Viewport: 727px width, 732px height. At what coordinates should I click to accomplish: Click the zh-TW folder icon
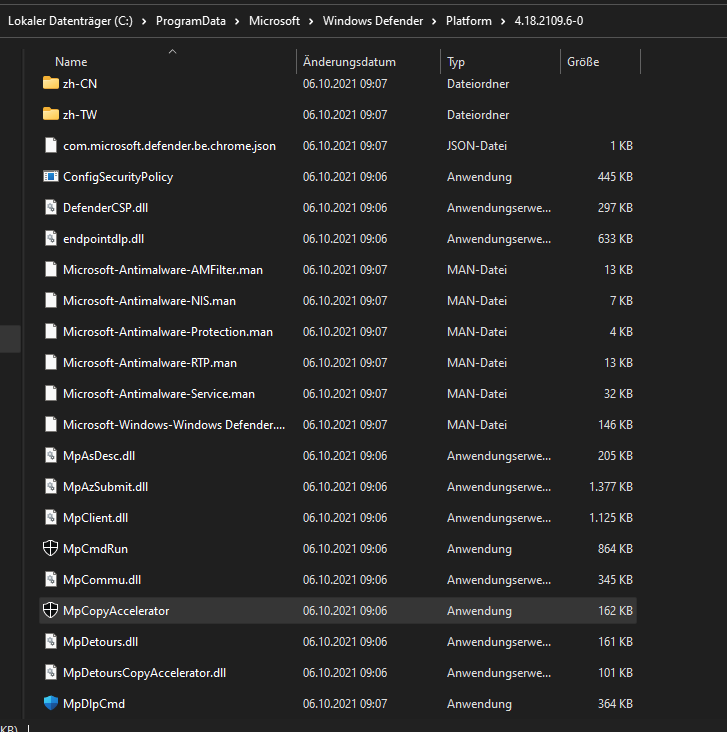[x=51, y=115]
